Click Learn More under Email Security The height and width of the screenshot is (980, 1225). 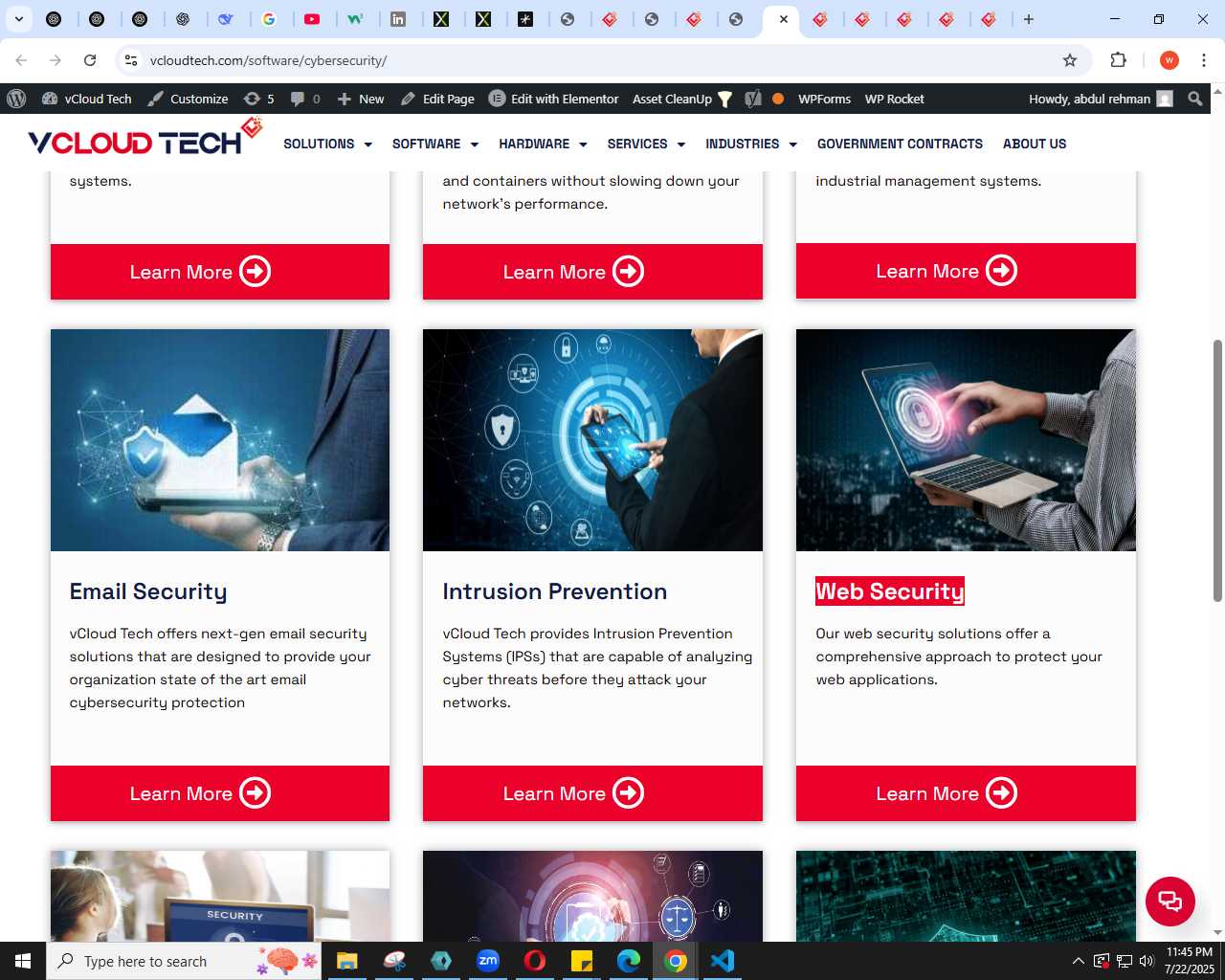pos(220,793)
